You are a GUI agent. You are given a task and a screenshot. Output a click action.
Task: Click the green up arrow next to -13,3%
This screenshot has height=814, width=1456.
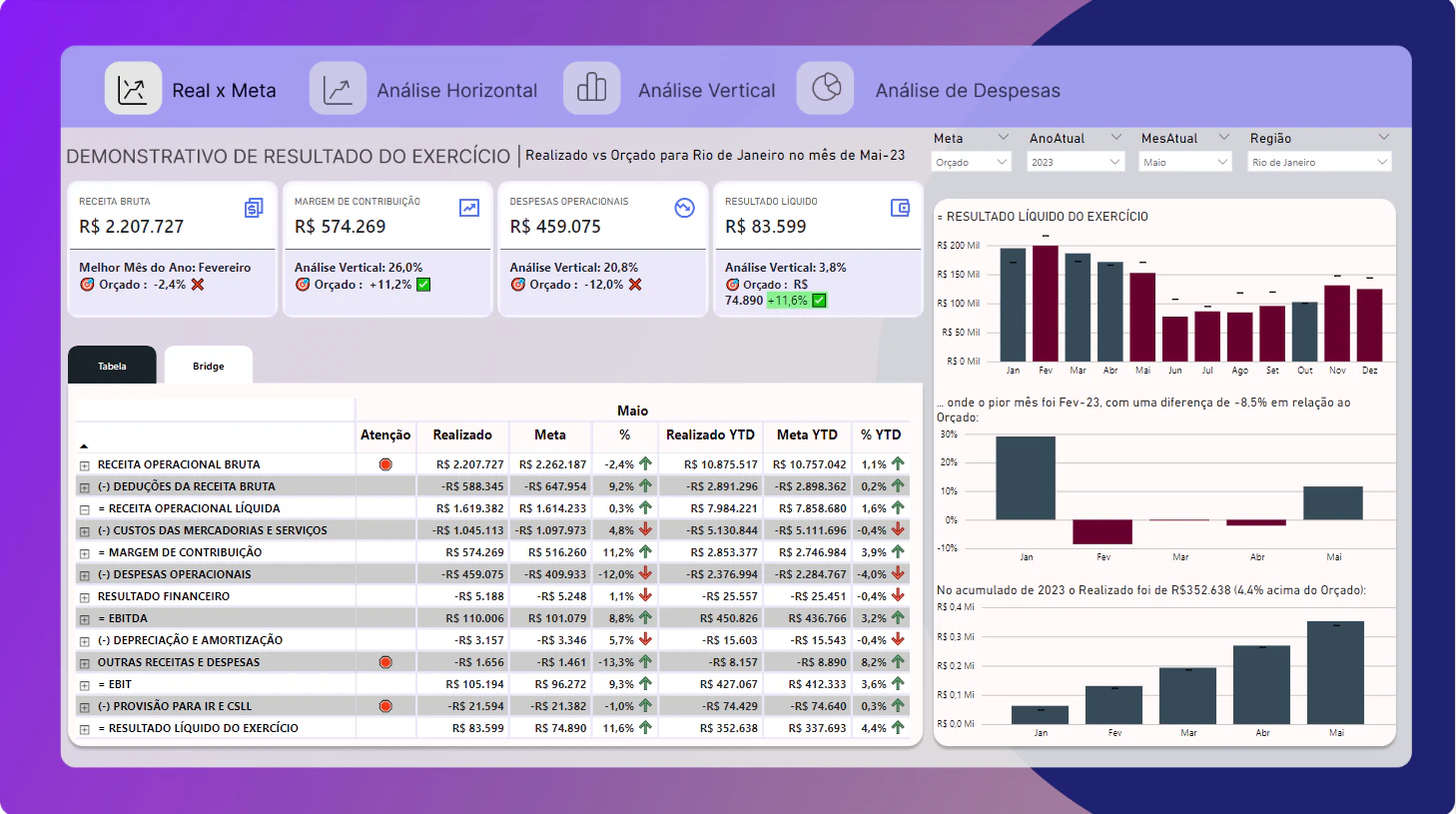point(645,661)
